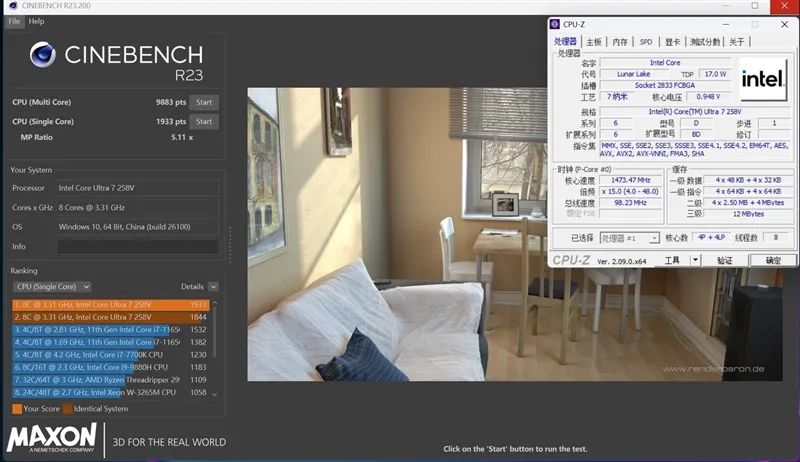Click the CPU-Z code name Lunar Lake
Screen dimensions: 800x462
point(633,74)
